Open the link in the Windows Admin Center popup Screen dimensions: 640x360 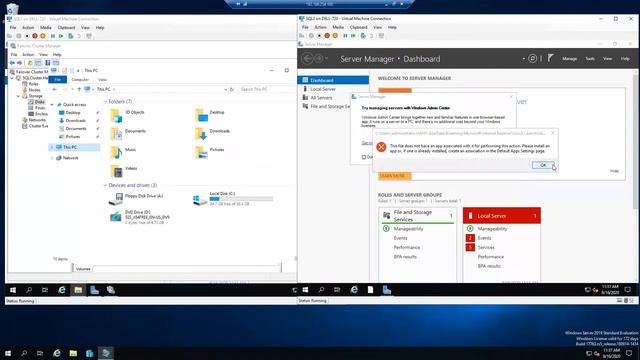(367, 143)
